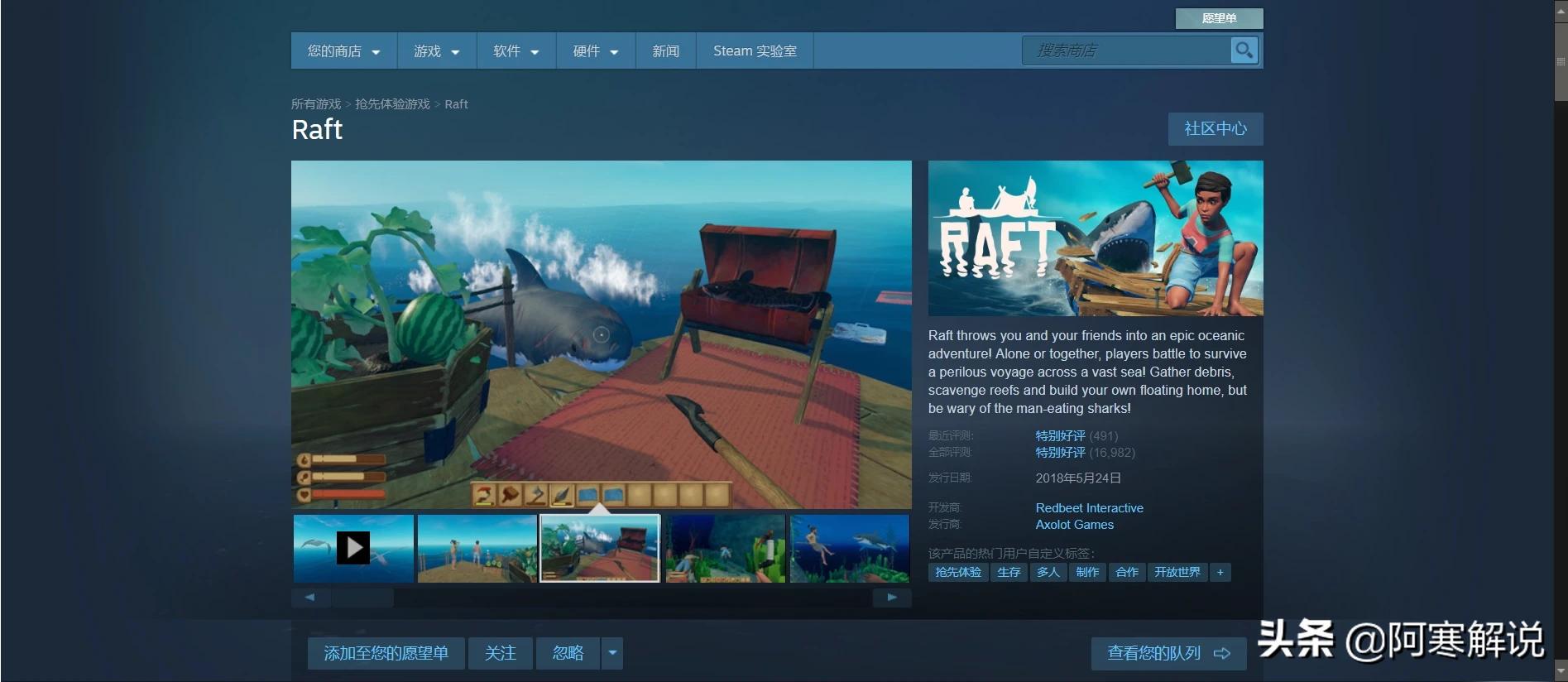This screenshot has width=1568, height=682.
Task: Expand the 您的商店 dropdown menu
Action: (x=343, y=51)
